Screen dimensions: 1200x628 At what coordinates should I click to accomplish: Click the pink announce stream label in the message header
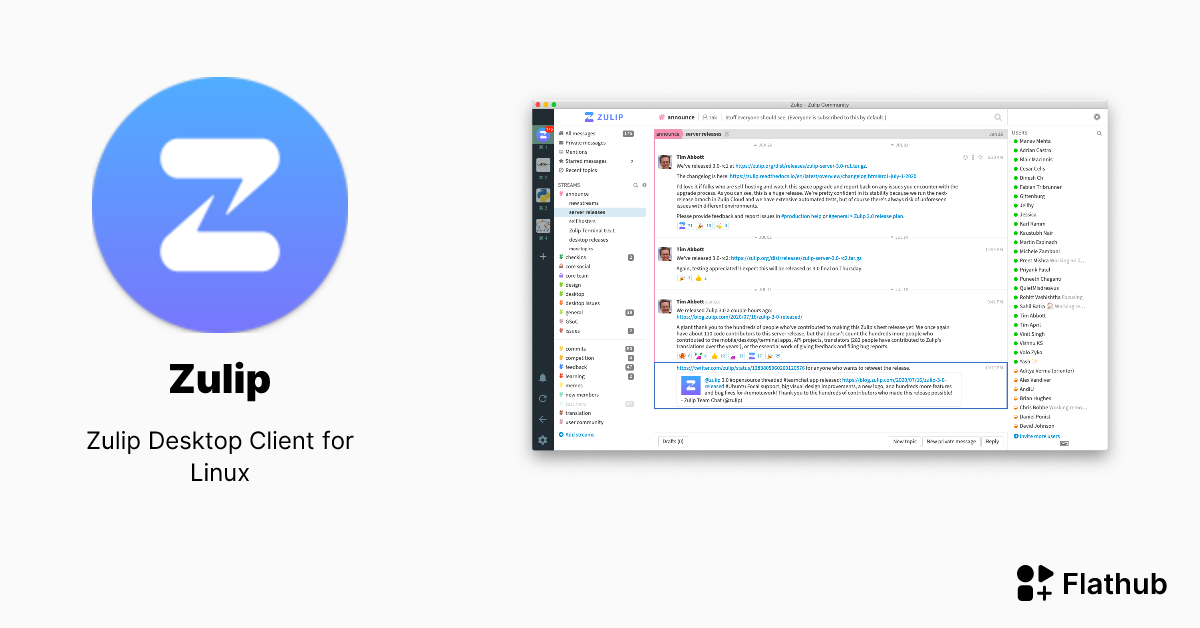point(668,133)
